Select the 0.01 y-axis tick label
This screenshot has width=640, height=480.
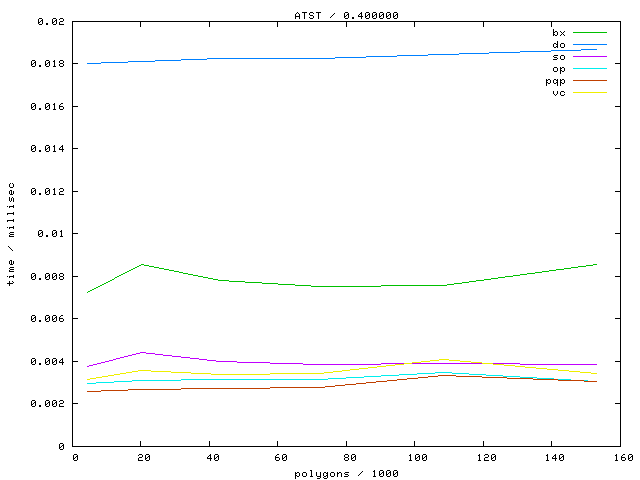(53, 234)
